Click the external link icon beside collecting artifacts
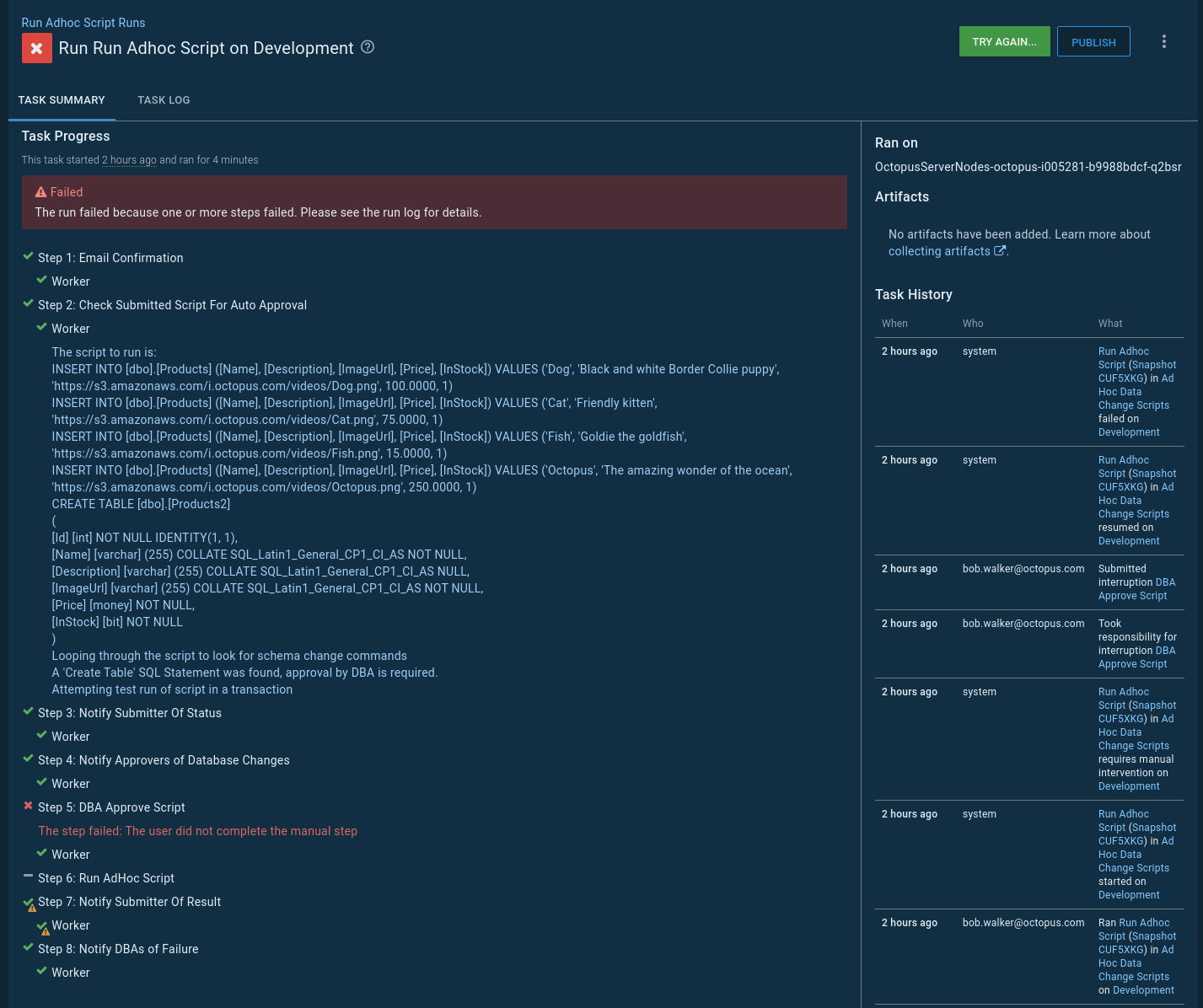 pyautogui.click(x=1000, y=251)
